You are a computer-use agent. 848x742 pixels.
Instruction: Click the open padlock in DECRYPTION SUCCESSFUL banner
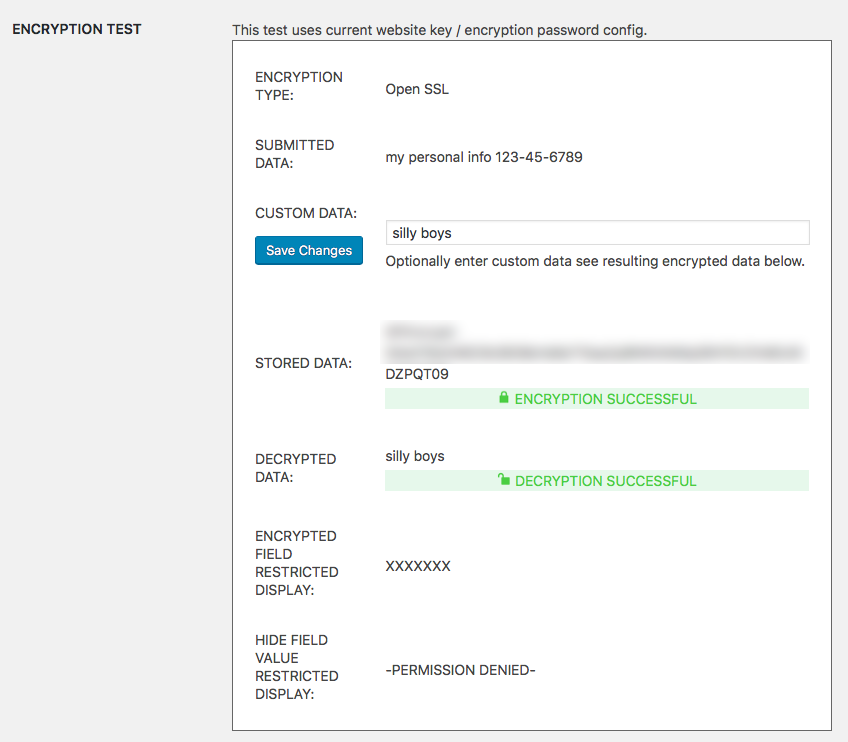coord(506,480)
